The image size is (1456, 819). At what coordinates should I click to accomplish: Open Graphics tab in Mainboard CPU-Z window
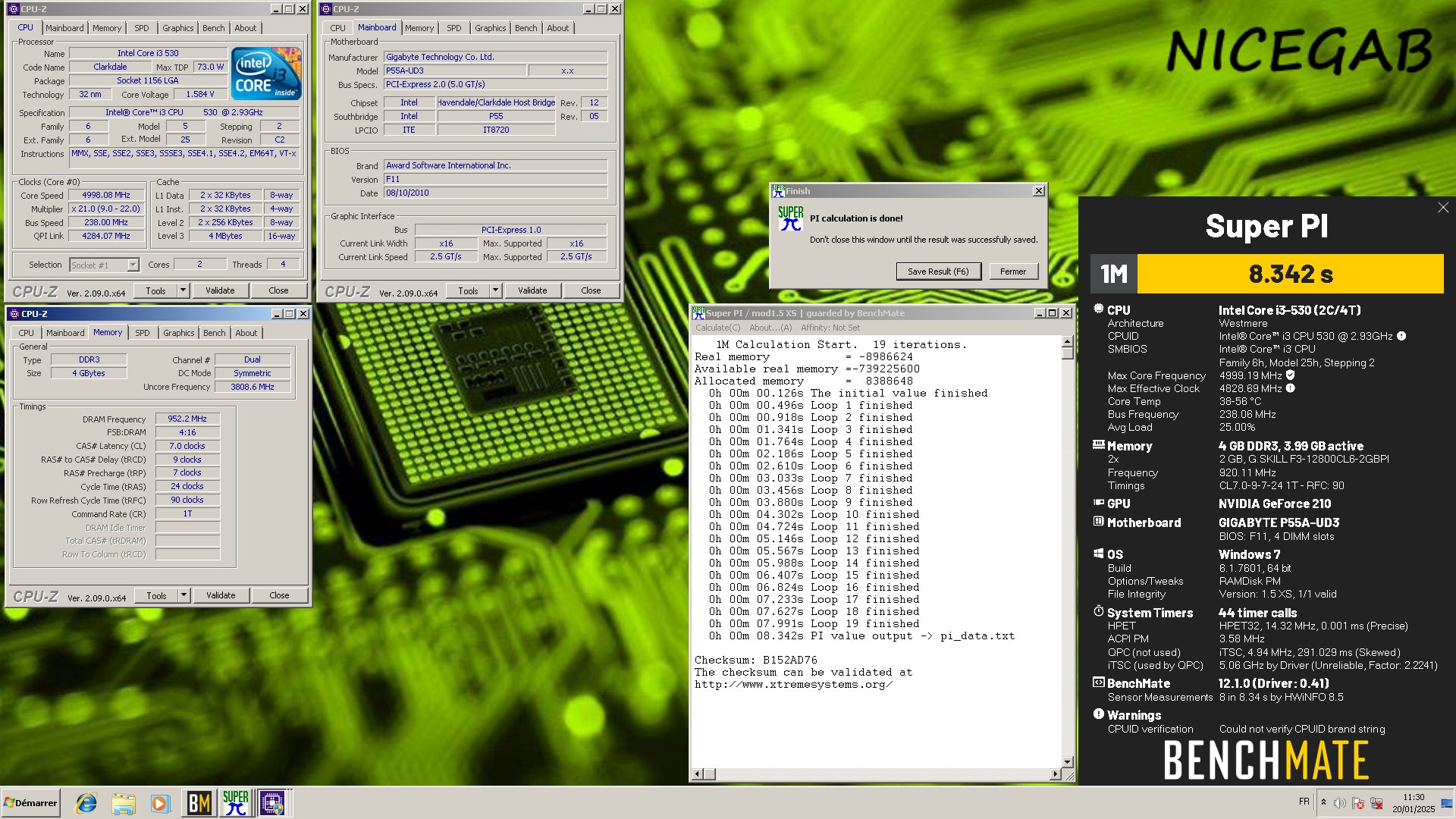pos(490,28)
